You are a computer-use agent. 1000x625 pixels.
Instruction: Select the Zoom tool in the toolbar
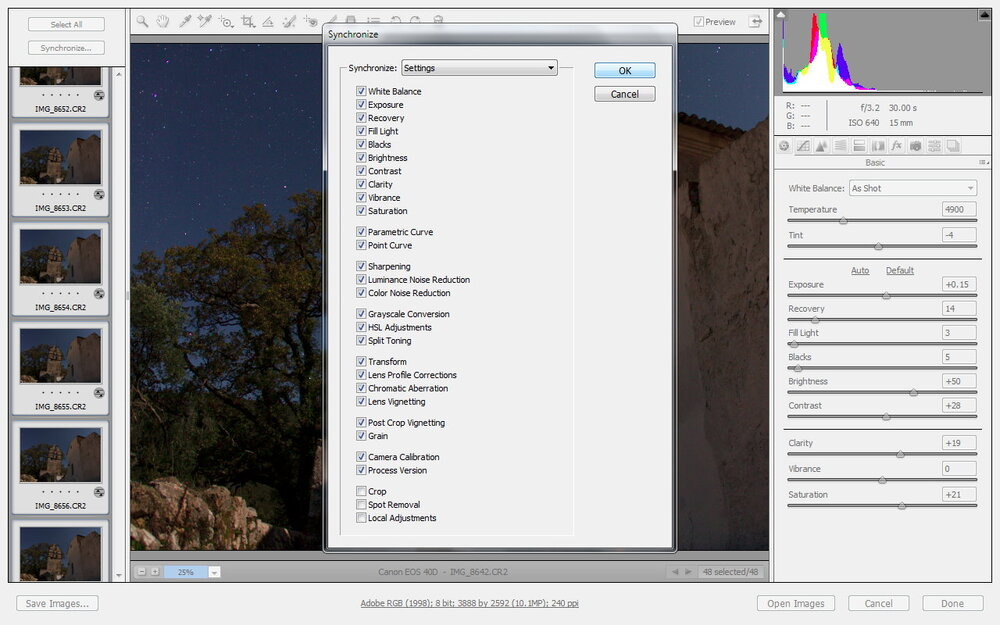pyautogui.click(x=143, y=21)
